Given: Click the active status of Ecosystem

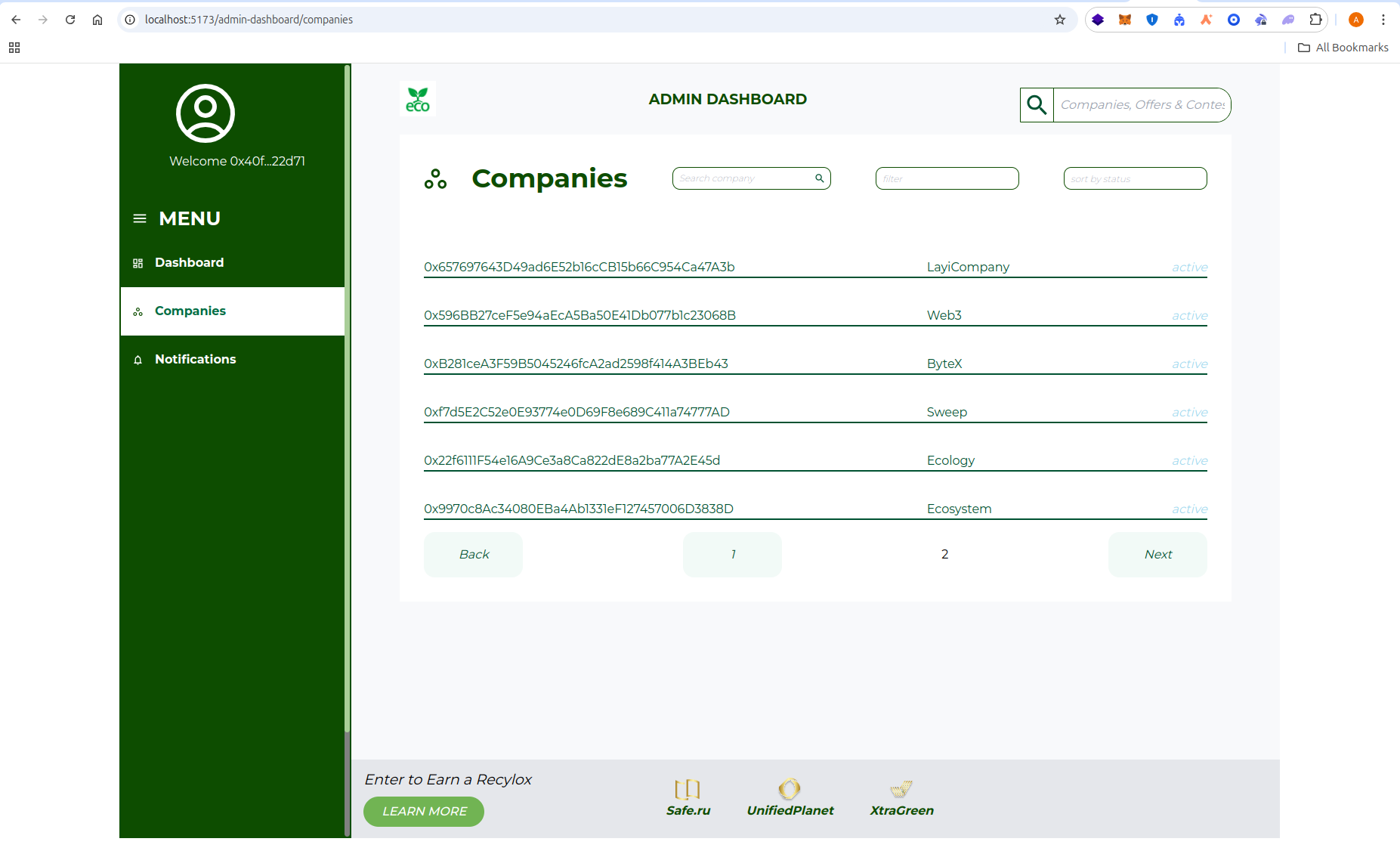Looking at the screenshot, I should point(1189,509).
